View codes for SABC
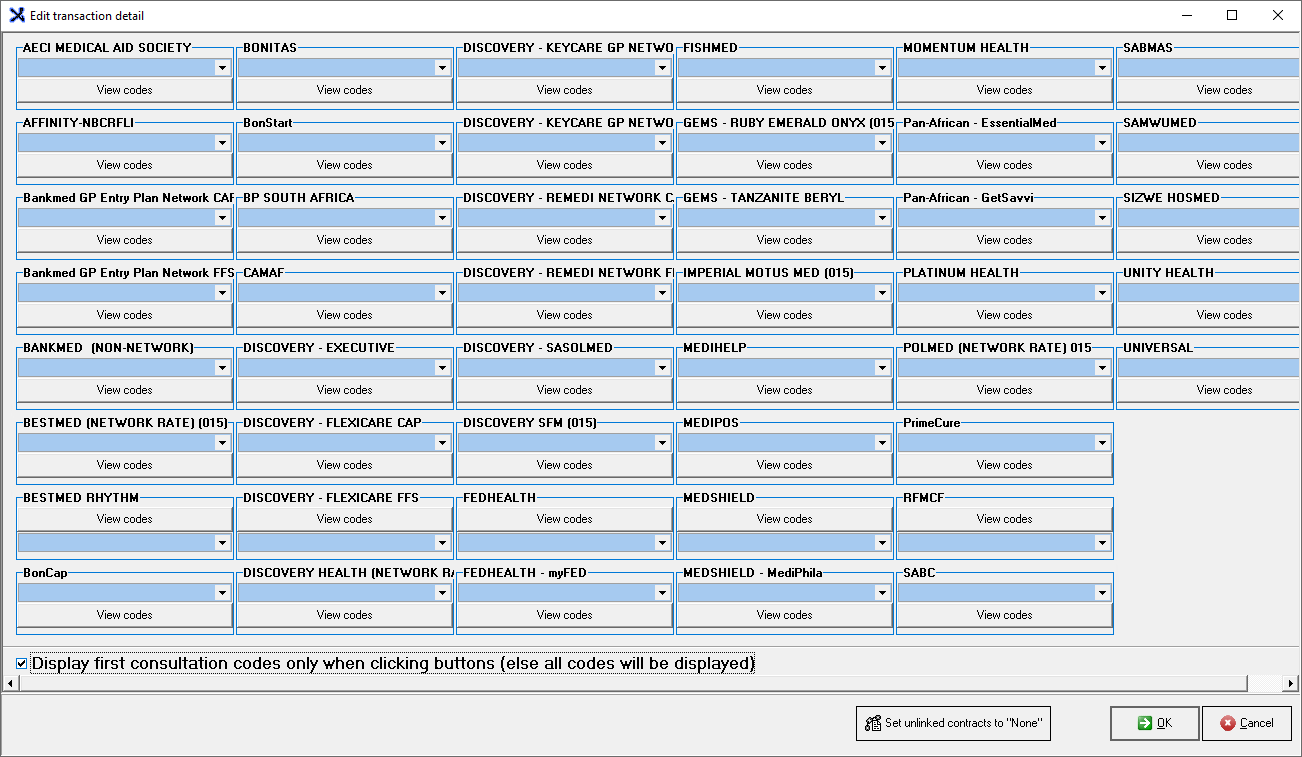 (x=1005, y=615)
